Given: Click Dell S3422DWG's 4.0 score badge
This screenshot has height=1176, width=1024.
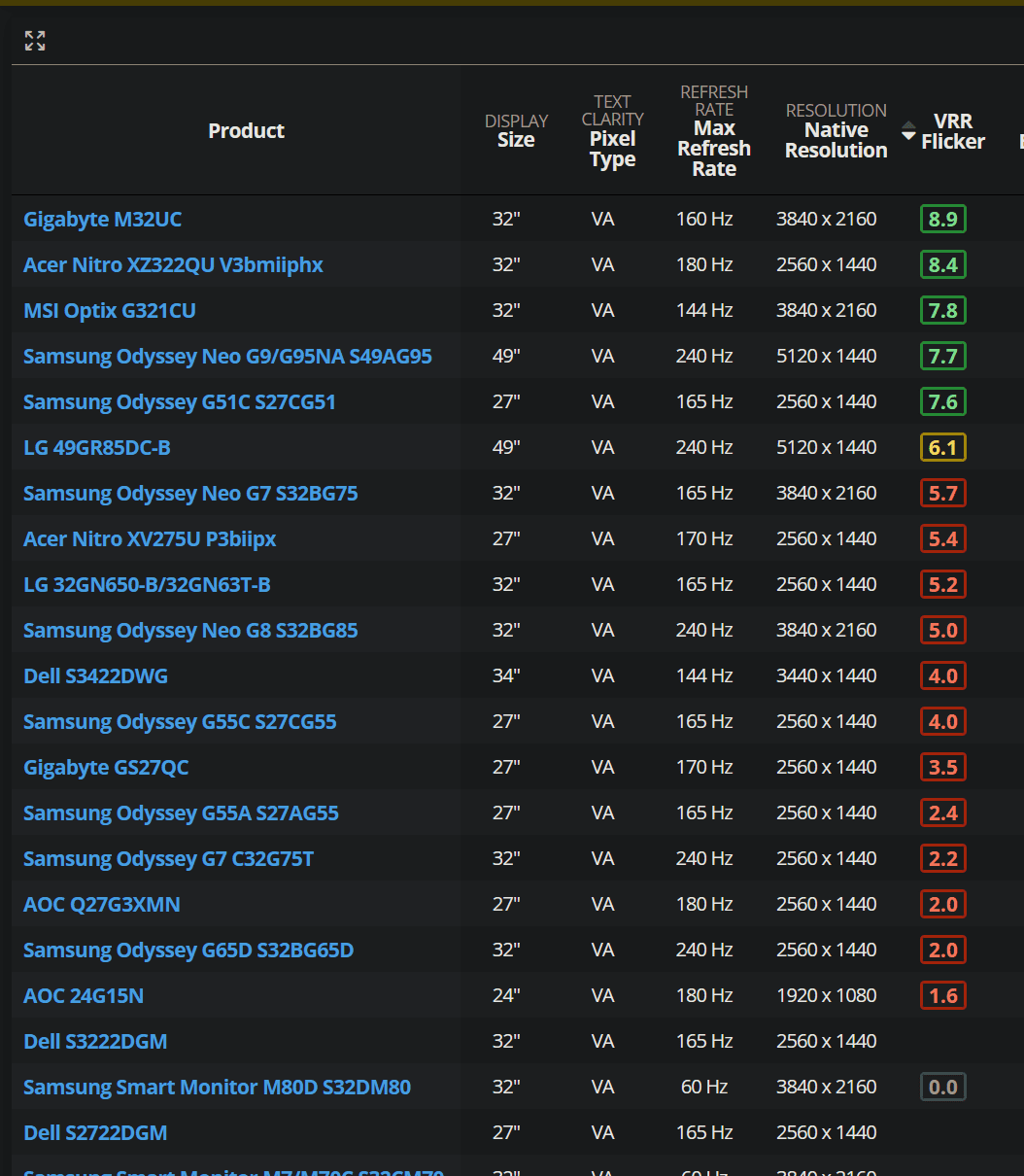Looking at the screenshot, I should [943, 675].
